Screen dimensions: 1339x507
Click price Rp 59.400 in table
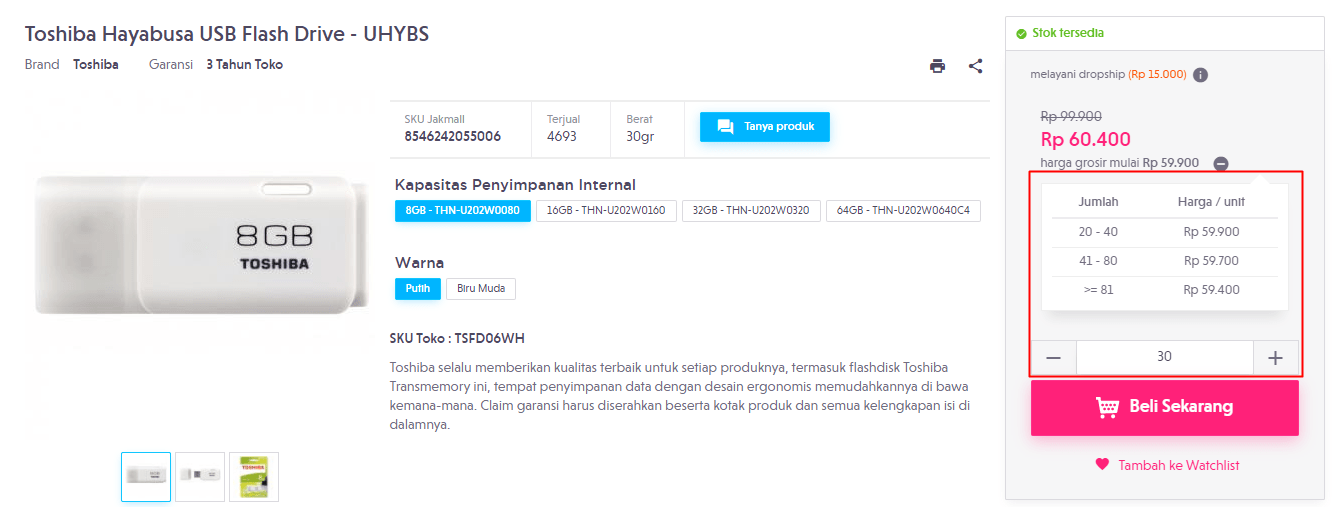(1211, 290)
